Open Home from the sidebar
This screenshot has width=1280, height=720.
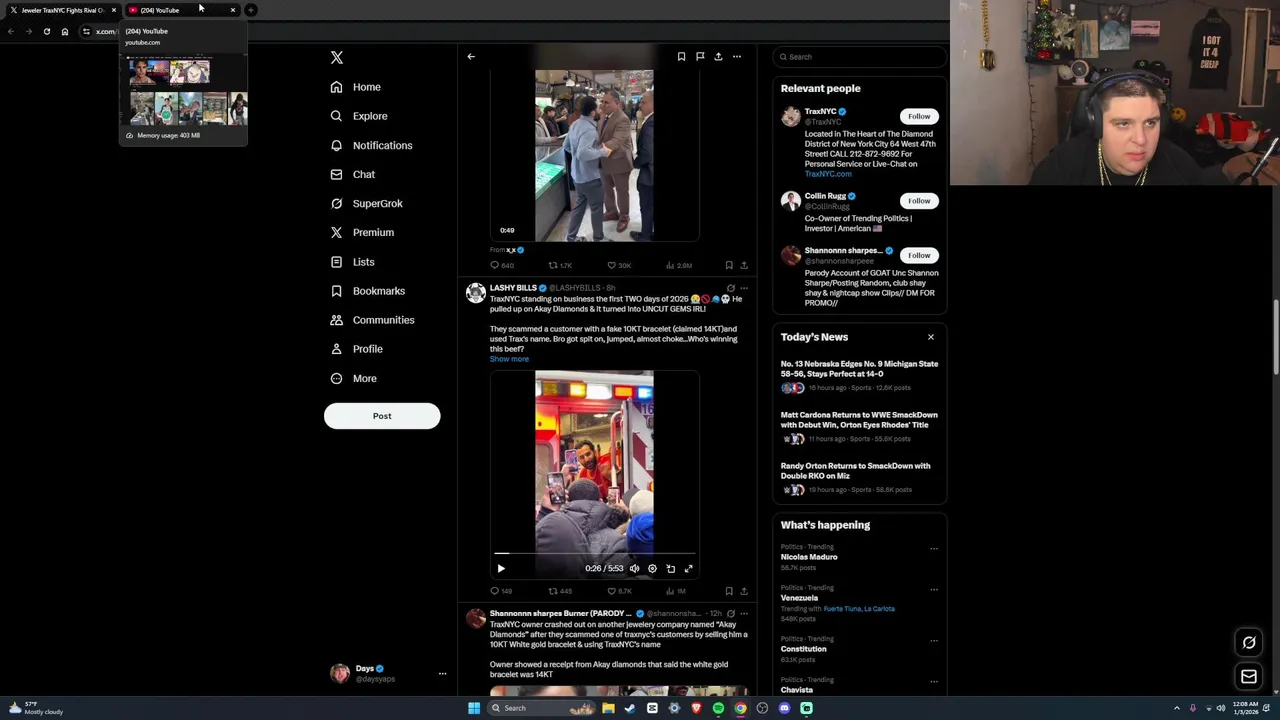pyautogui.click(x=356, y=87)
